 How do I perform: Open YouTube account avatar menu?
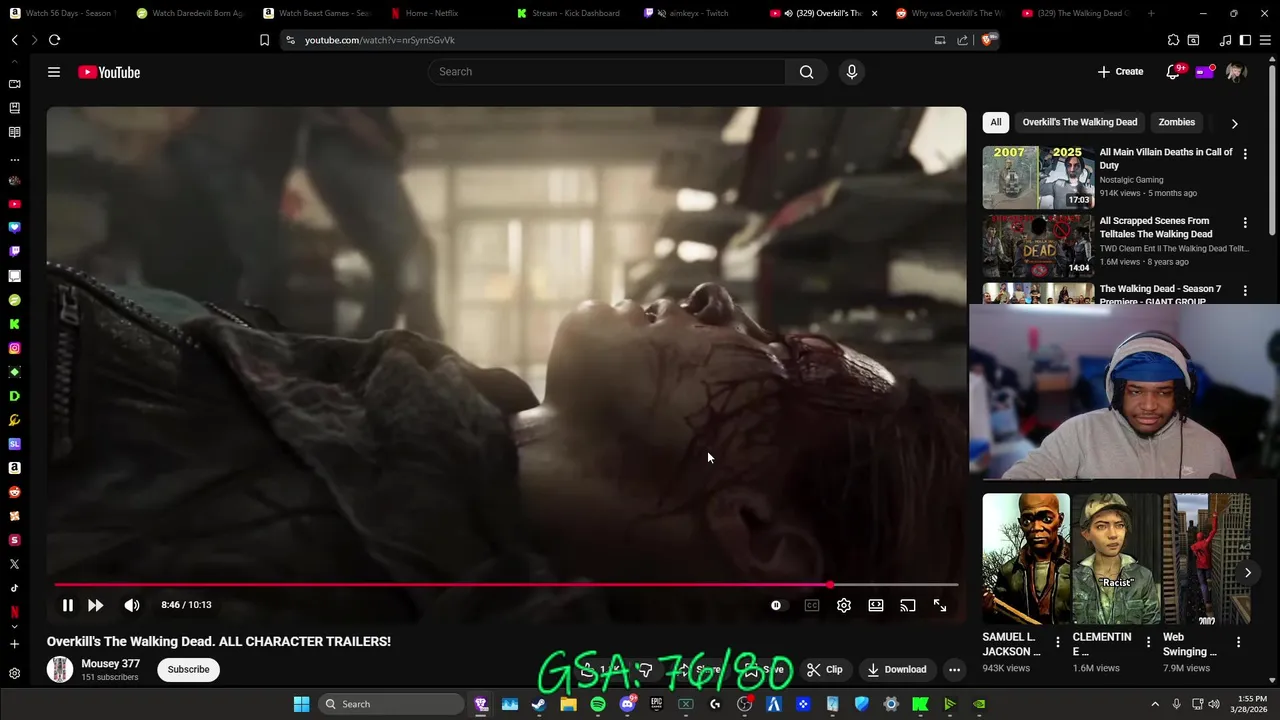click(1236, 72)
